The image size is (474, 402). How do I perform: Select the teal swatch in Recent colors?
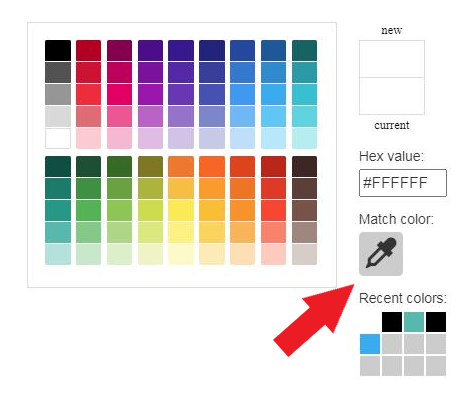414,322
